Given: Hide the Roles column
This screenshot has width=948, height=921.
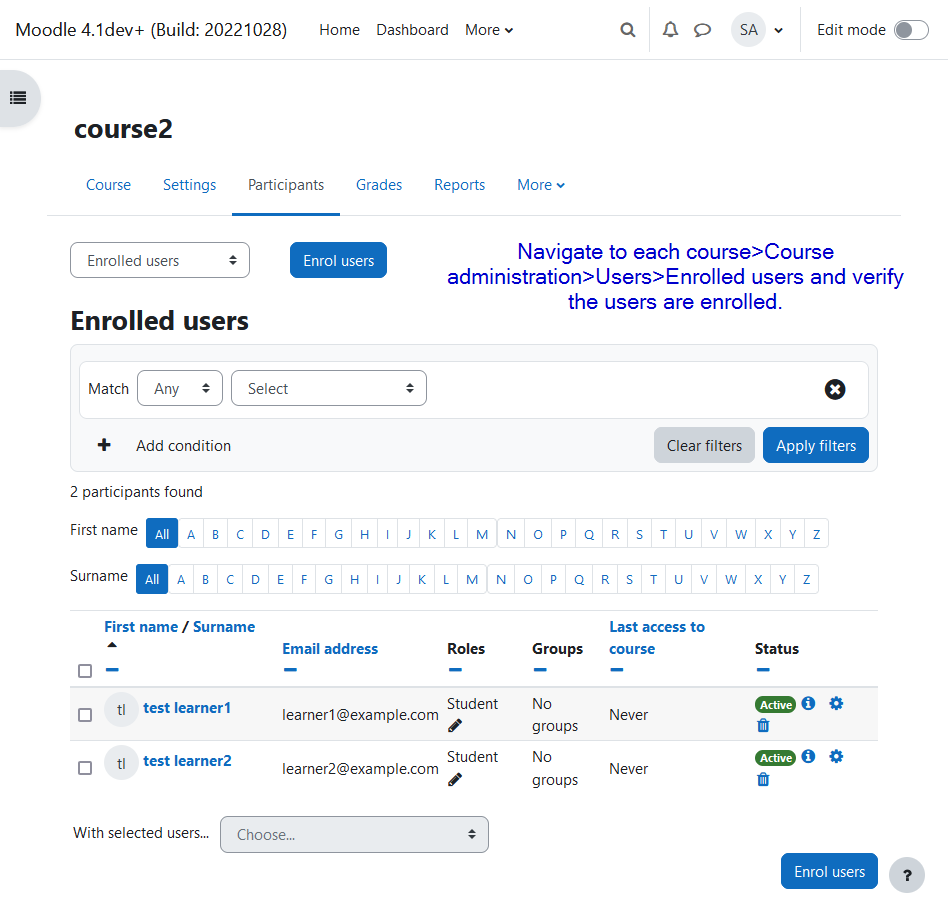Looking at the screenshot, I should [455, 669].
